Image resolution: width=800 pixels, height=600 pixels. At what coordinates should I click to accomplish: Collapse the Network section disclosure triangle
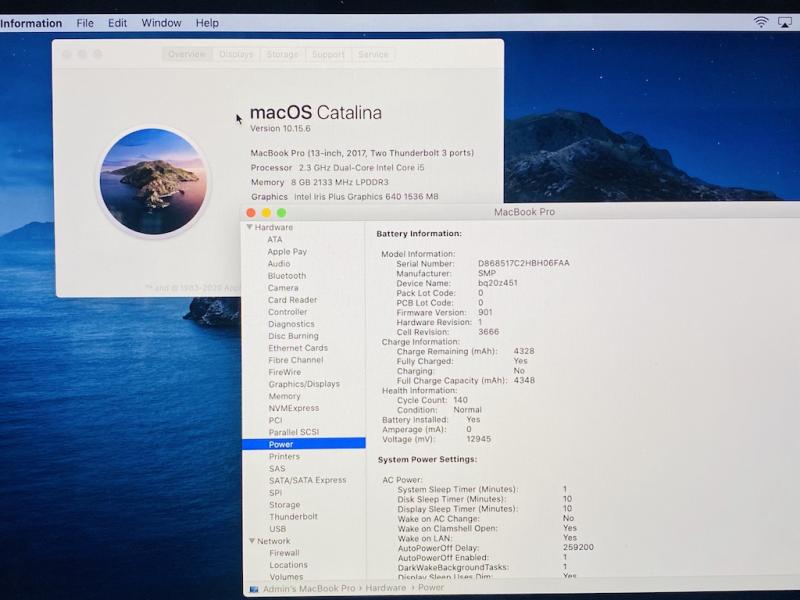[x=252, y=541]
